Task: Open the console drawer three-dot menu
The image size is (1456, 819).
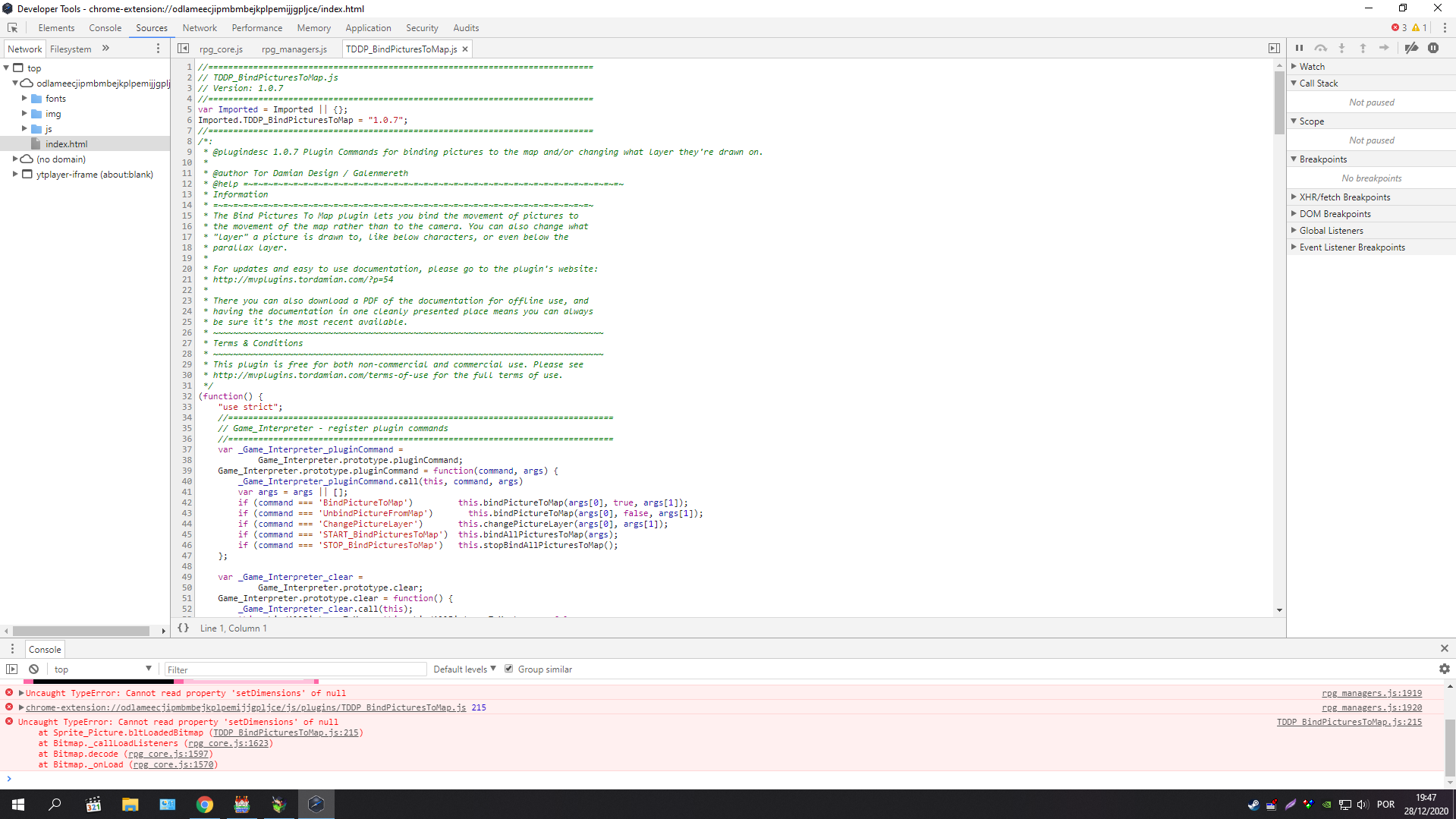Action: (x=12, y=649)
